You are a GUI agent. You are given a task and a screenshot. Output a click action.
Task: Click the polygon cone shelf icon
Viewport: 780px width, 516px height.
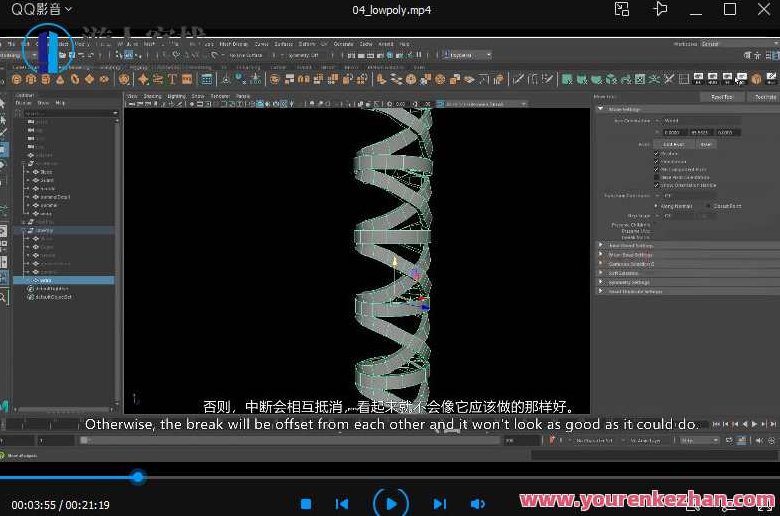[60, 80]
